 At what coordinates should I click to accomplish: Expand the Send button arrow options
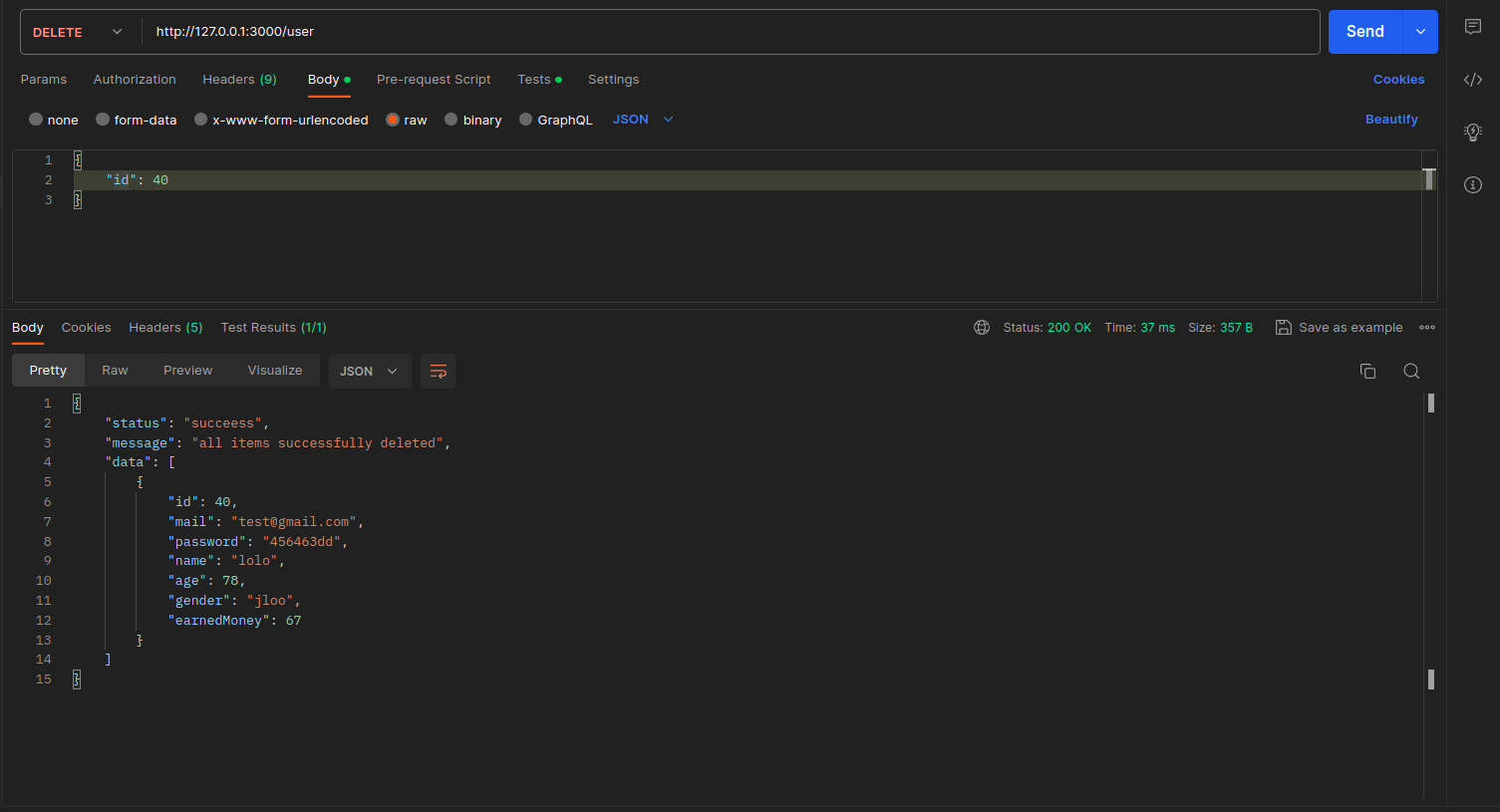(x=1420, y=32)
